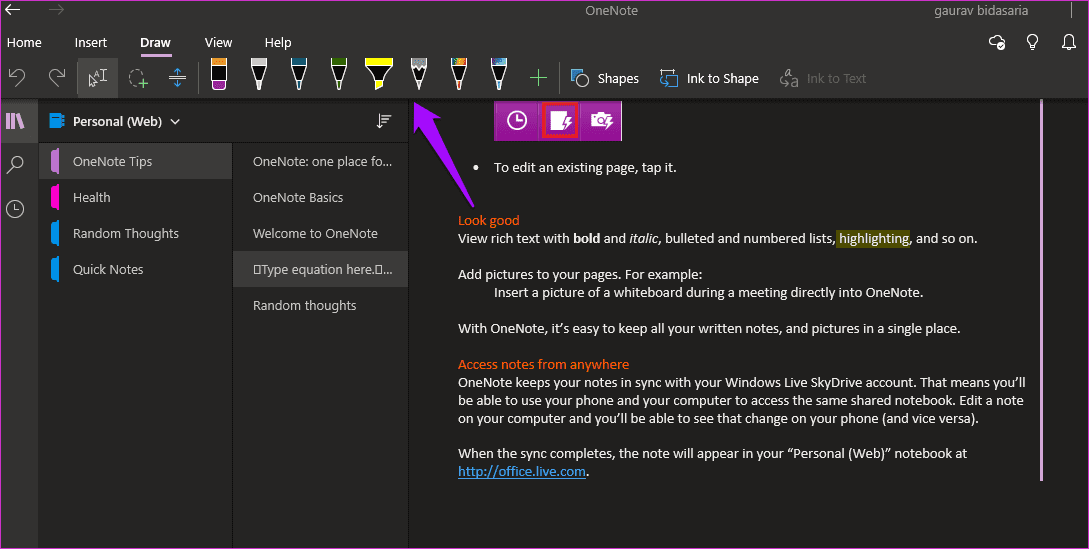Add a new pen with plus icon

coord(538,78)
